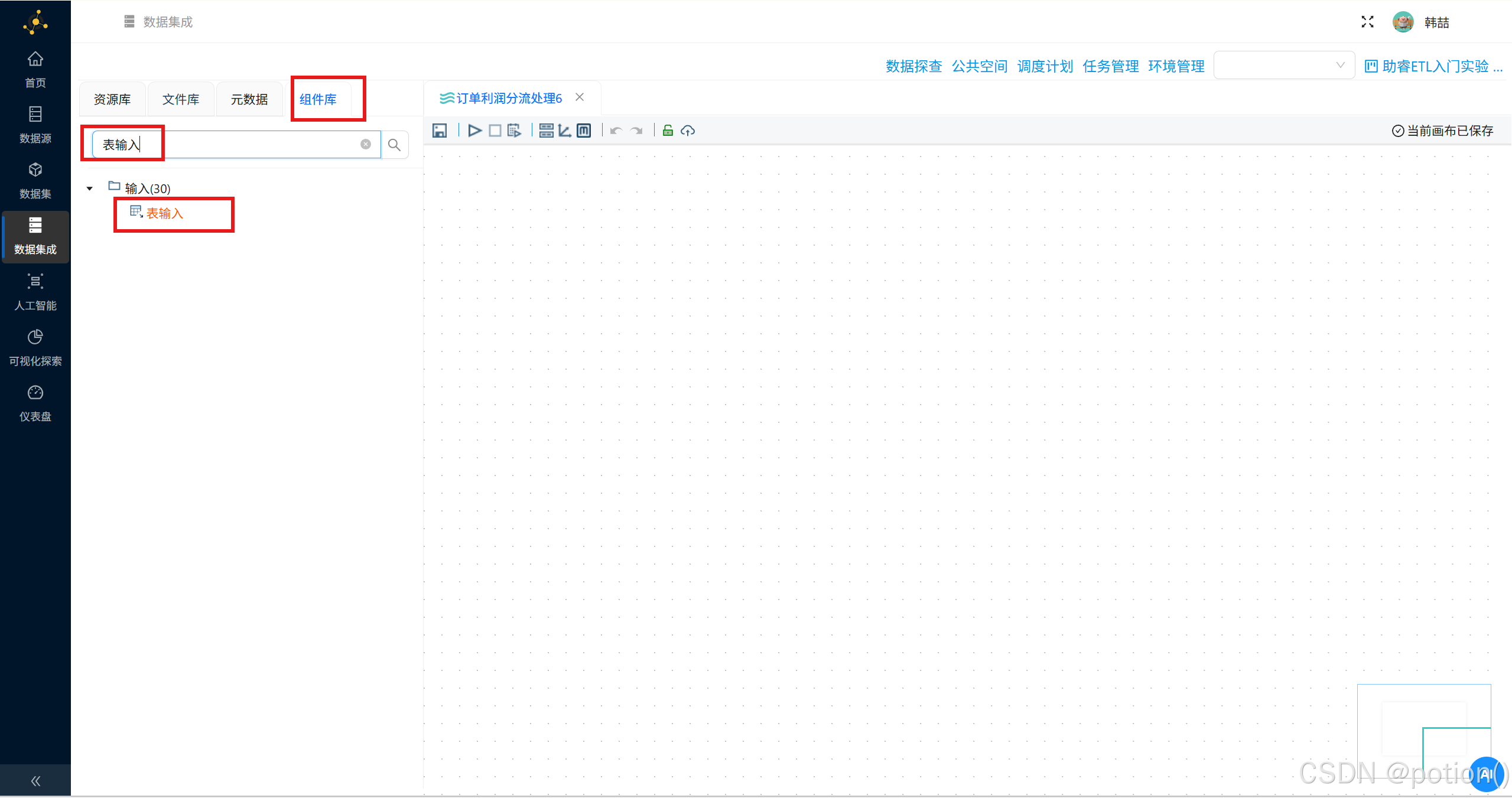The height and width of the screenshot is (798, 1512).
Task: Select the 表输入 component in tree
Action: click(164, 213)
